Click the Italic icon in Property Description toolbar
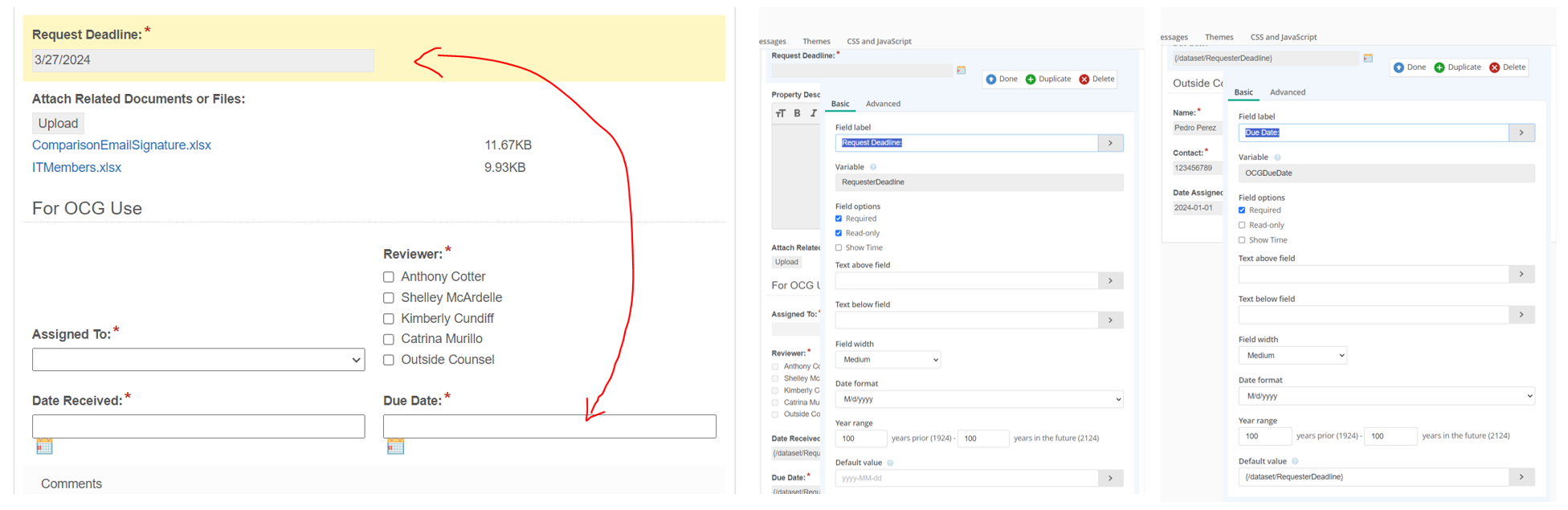Image resolution: width=1568 pixels, height=510 pixels. tap(813, 113)
